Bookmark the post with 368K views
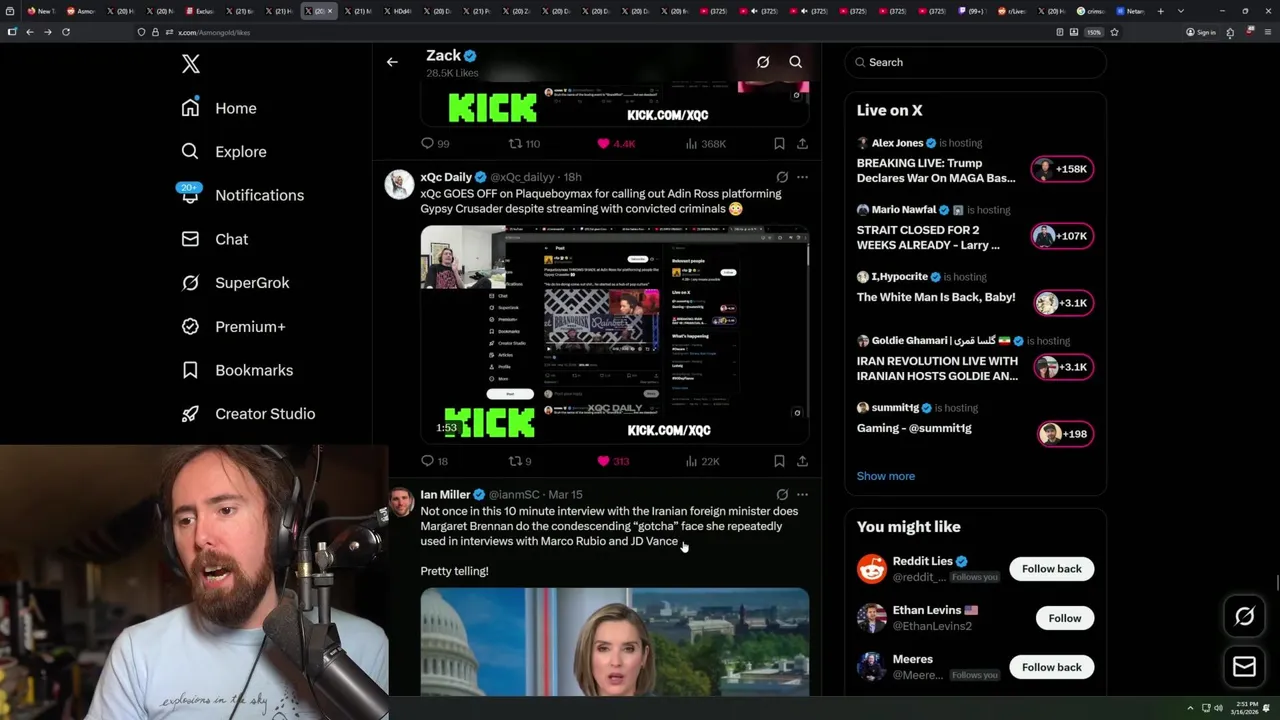1280x720 pixels. (x=779, y=144)
